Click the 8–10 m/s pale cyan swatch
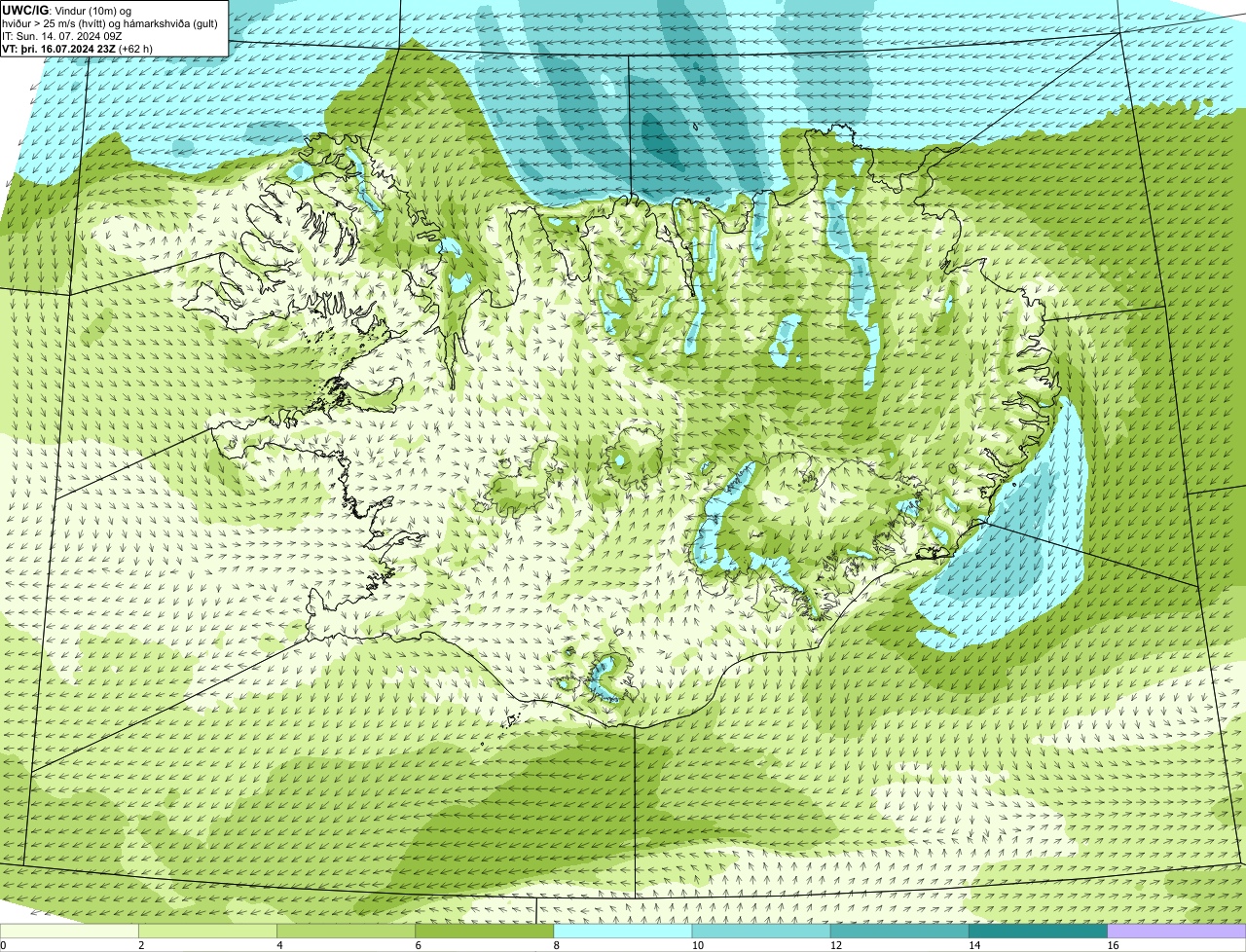The height and width of the screenshot is (952, 1246). [623, 931]
